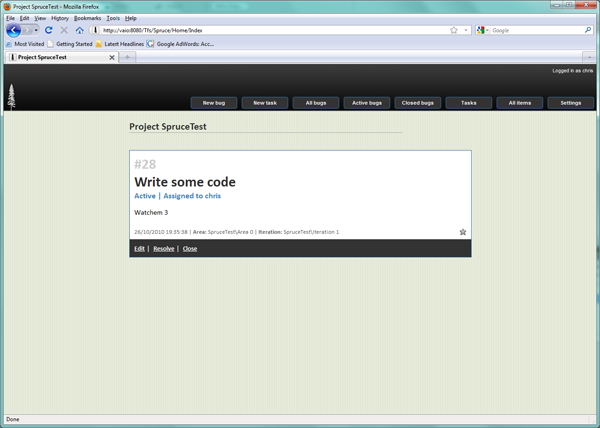Bookmark this page with the star icon
This screenshot has height=428, width=600.
click(x=454, y=30)
